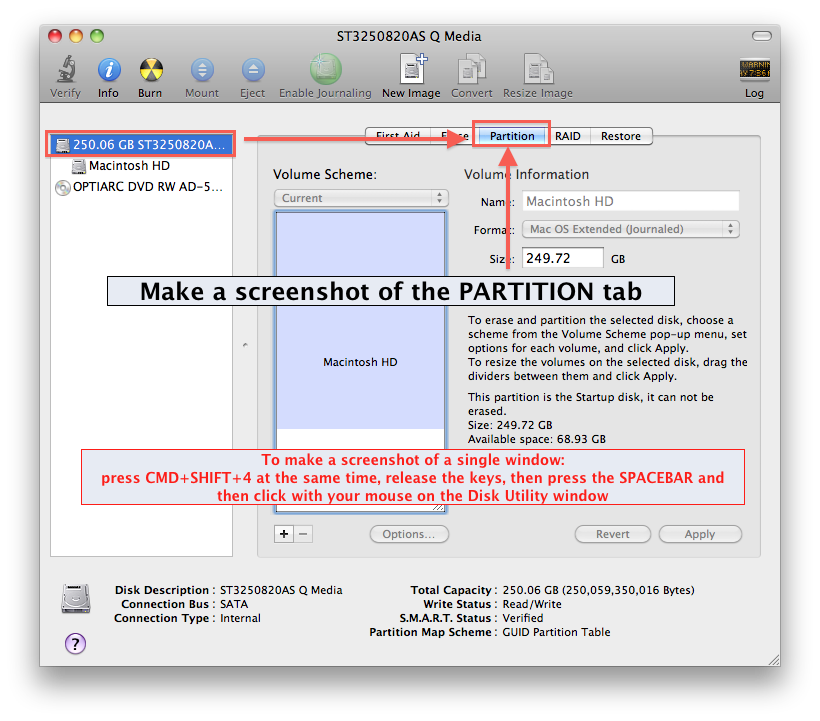Switch to the RAID tab
This screenshot has height=721, width=820.
(568, 136)
